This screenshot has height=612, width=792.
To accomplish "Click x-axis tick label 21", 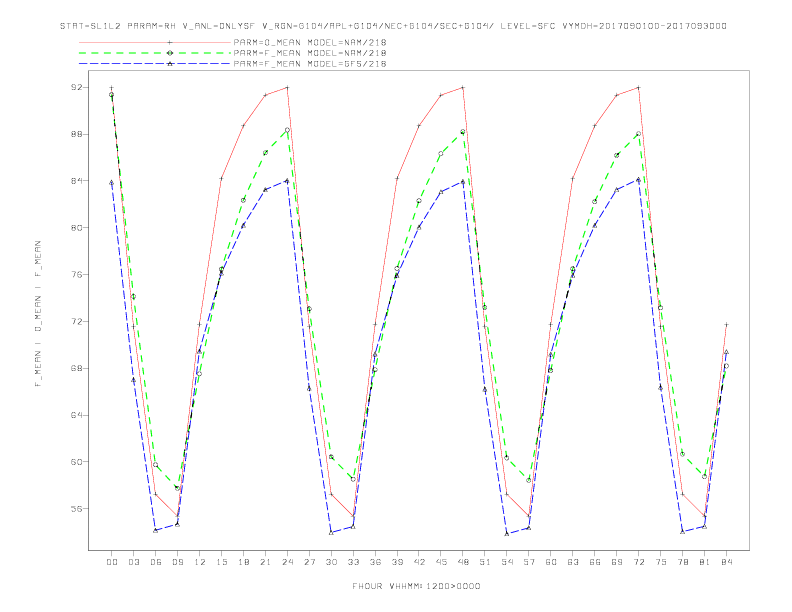I will pyautogui.click(x=265, y=562).
